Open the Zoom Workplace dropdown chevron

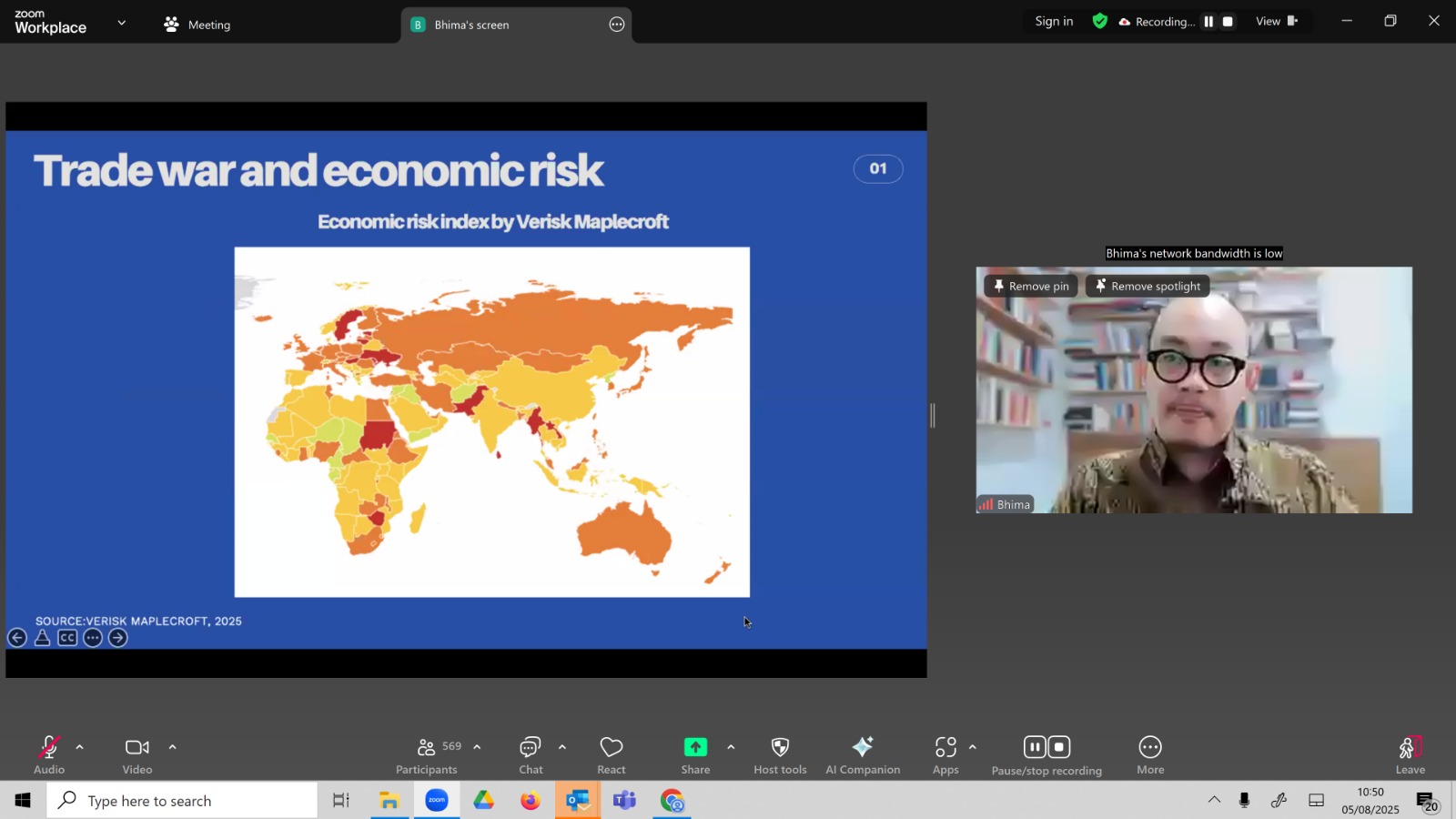122,23
